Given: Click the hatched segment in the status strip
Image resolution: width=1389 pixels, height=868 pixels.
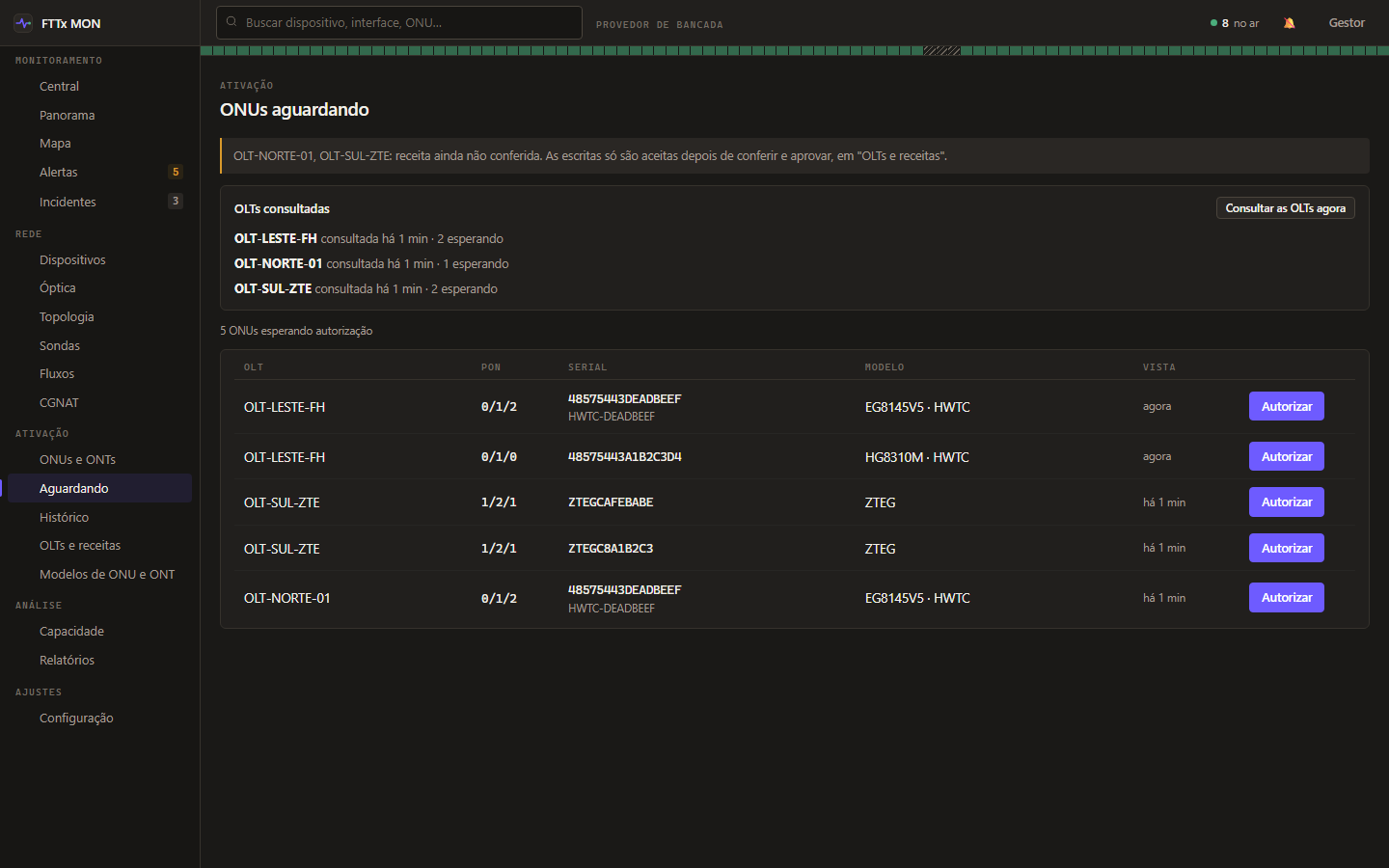Looking at the screenshot, I should [x=941, y=50].
